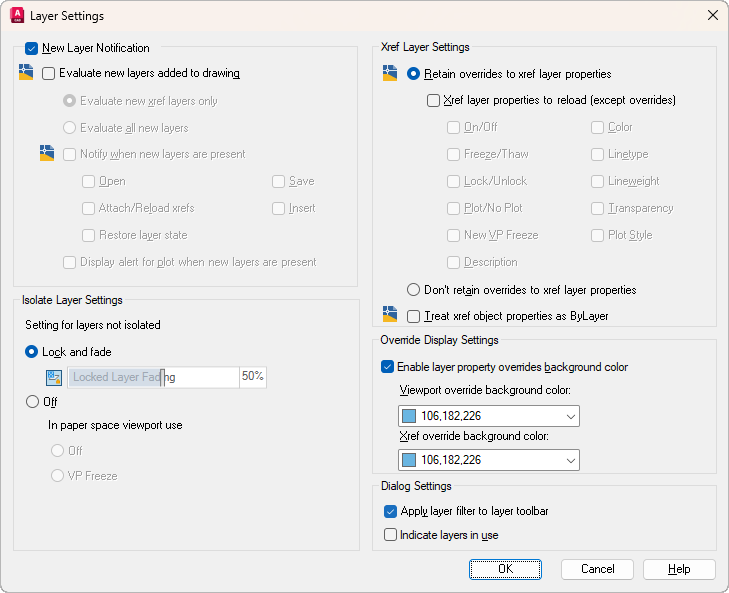The height and width of the screenshot is (593, 729).
Task: Select Don't retain overrides to xref layers
Action: coord(414,290)
